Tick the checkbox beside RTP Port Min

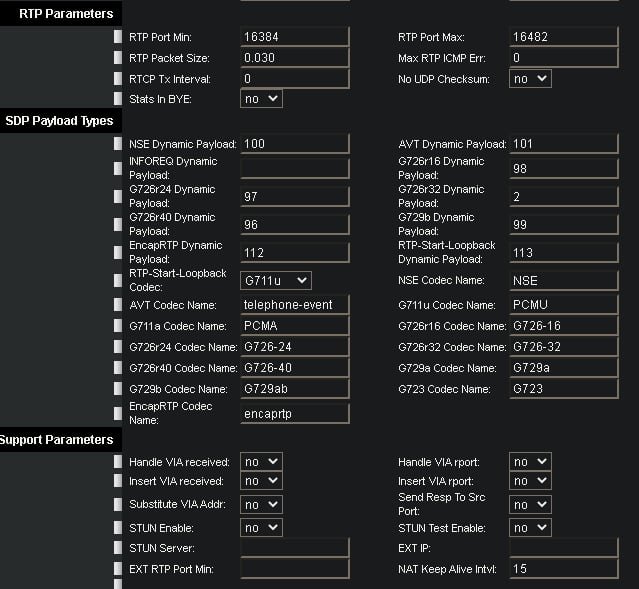(117, 37)
